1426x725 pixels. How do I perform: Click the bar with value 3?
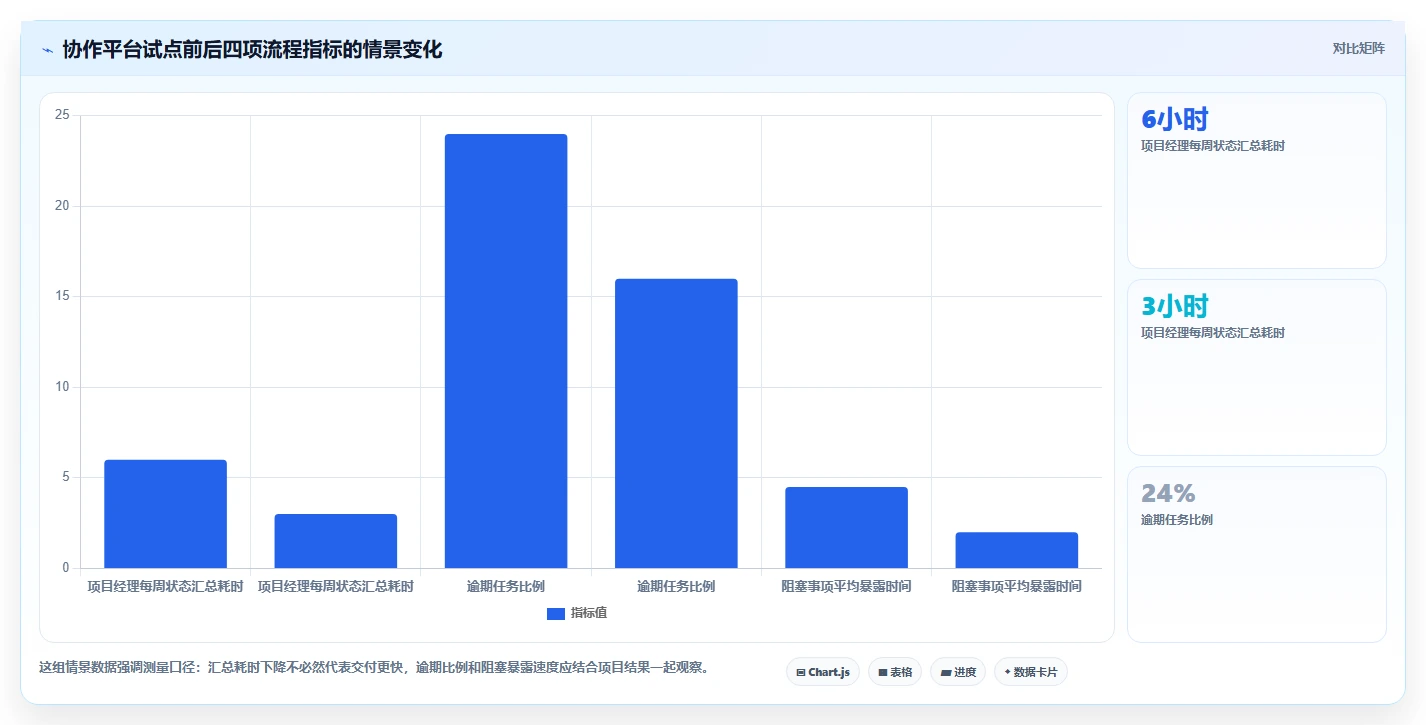click(336, 541)
